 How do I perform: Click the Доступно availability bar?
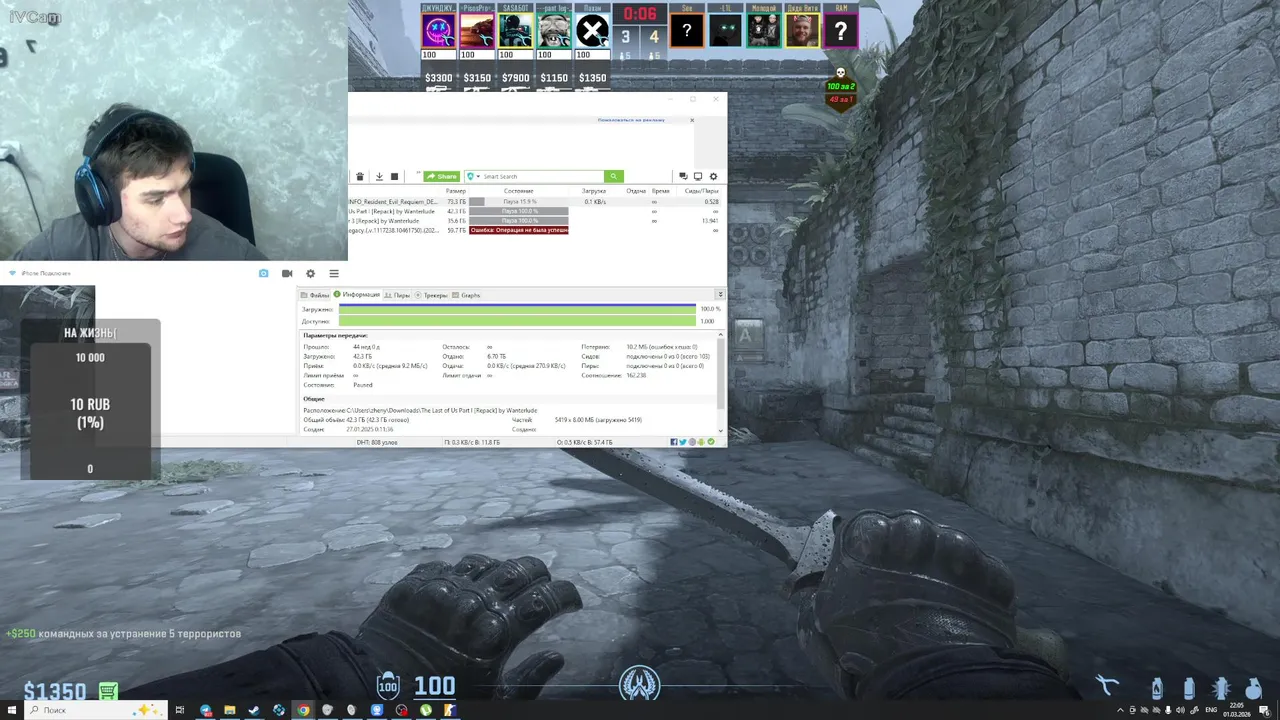click(517, 321)
